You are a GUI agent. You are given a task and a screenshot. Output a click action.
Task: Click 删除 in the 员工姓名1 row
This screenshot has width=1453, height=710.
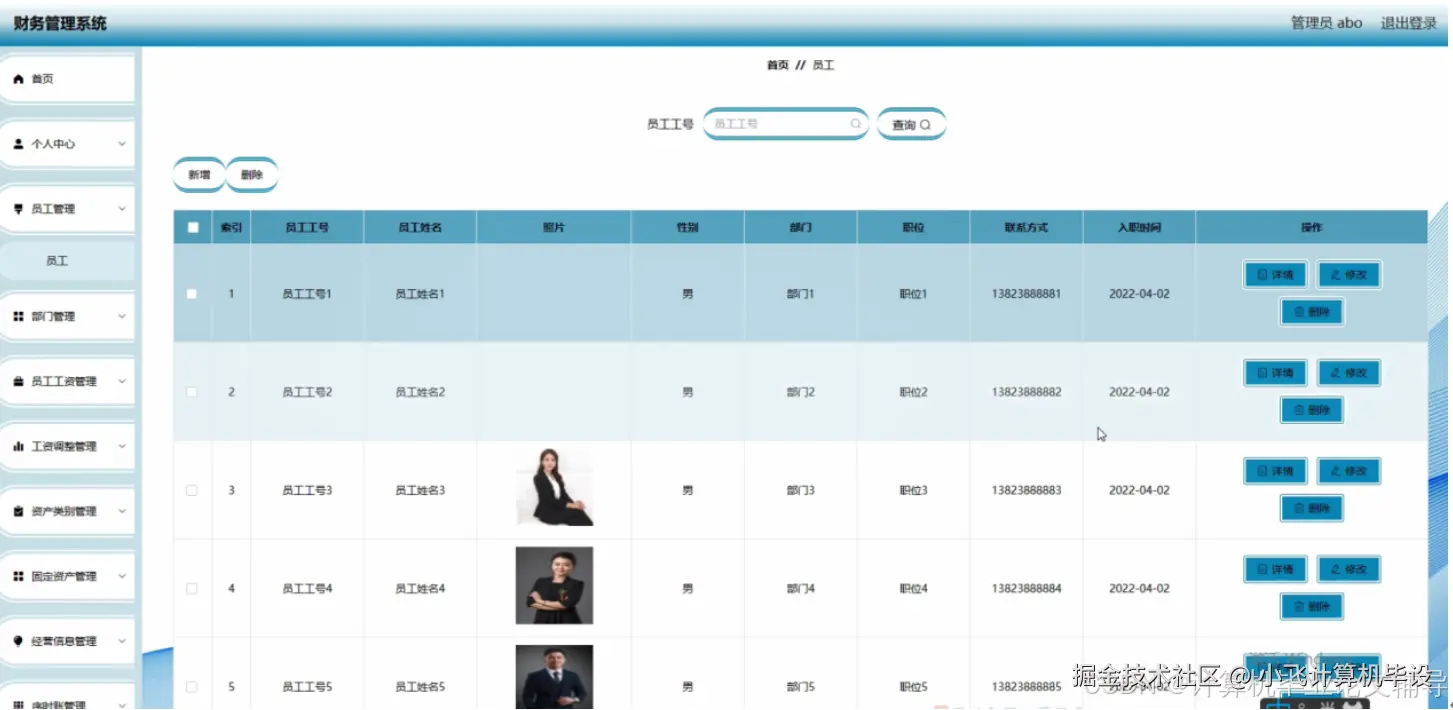1312,312
